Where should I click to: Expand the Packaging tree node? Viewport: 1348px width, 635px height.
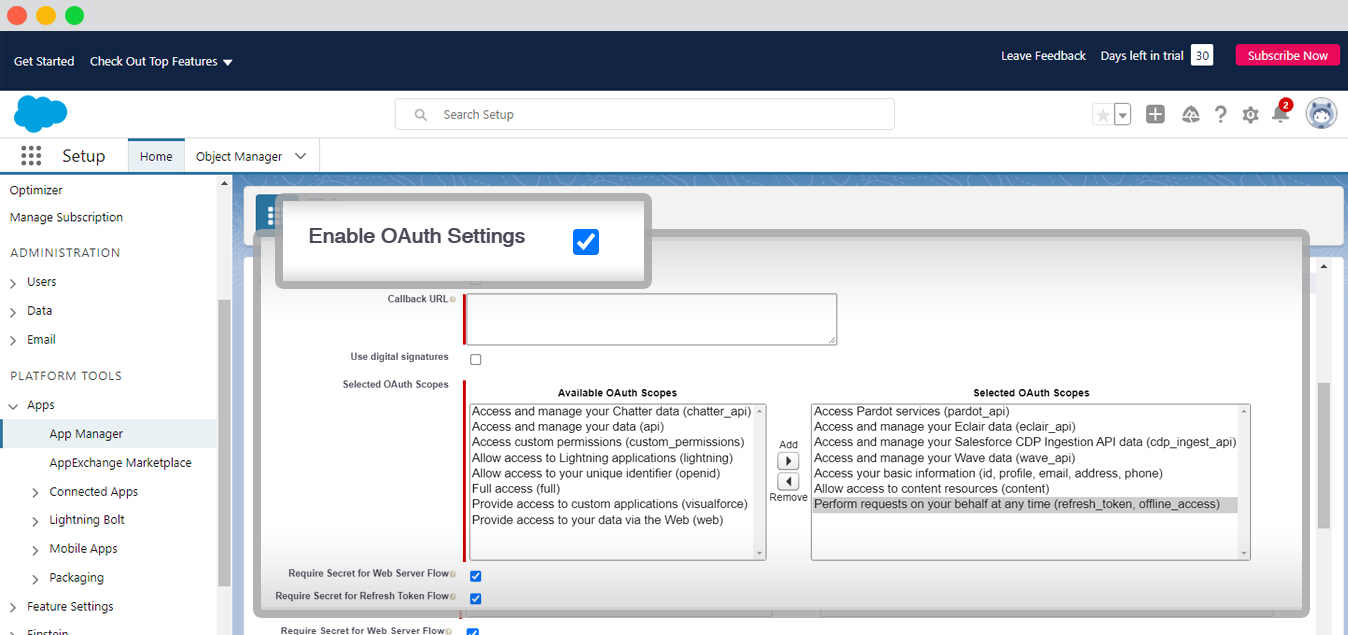pyautogui.click(x=35, y=579)
